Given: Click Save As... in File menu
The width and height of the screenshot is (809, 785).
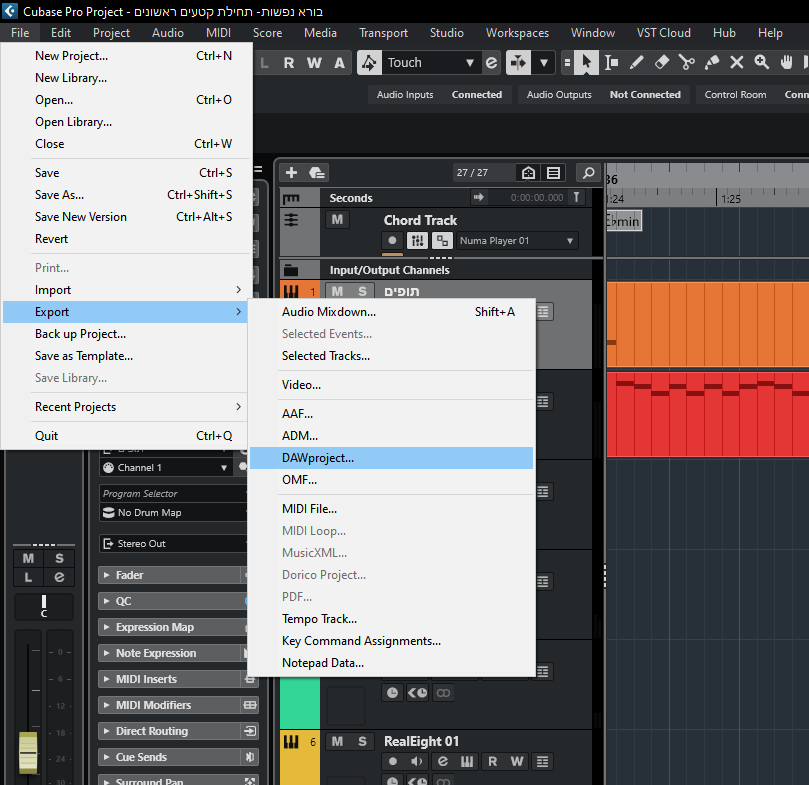Looking at the screenshot, I should [x=126, y=195].
